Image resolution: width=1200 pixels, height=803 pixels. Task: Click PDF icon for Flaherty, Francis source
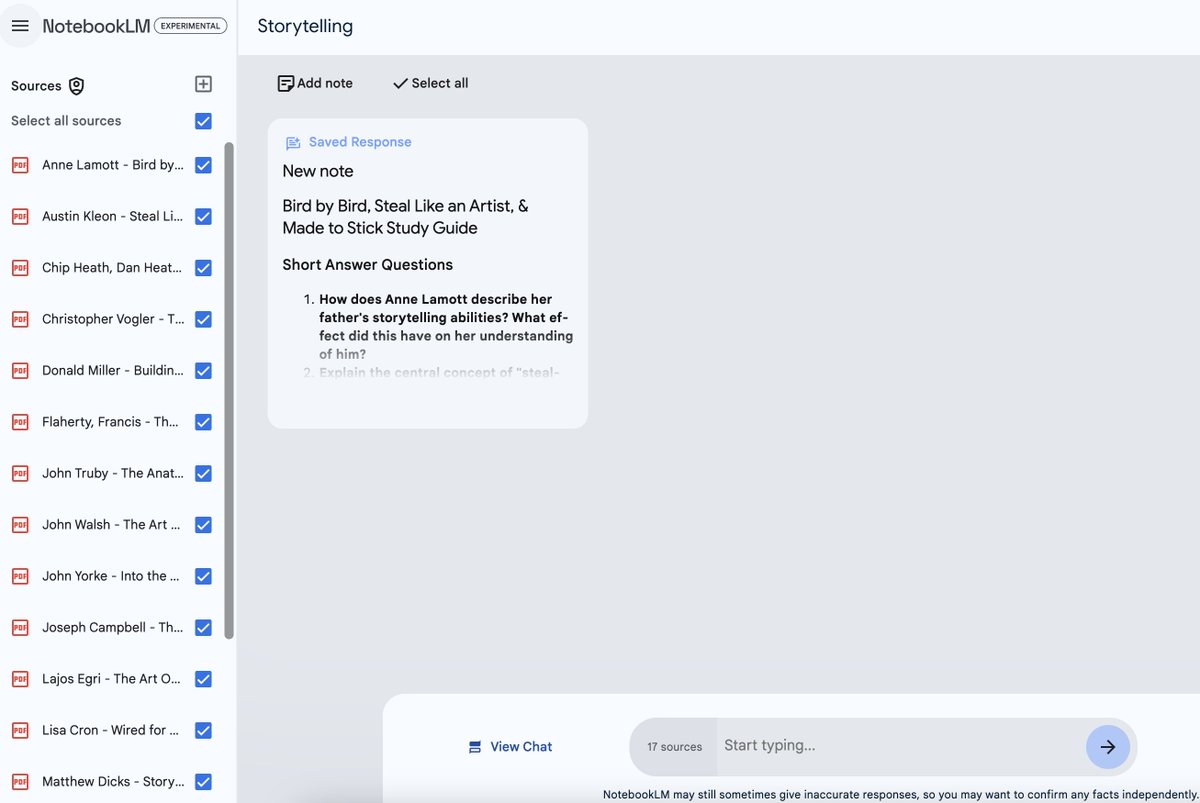pos(20,422)
